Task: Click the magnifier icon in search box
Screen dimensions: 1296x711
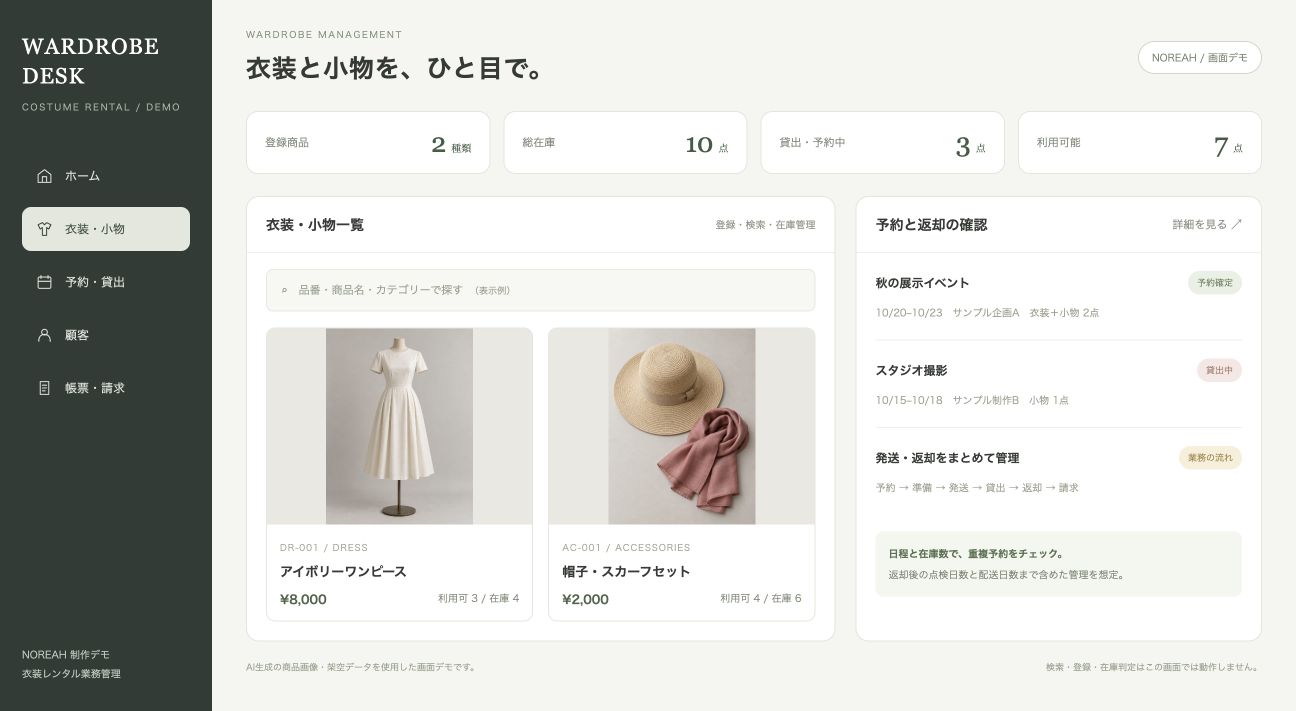Action: click(x=284, y=290)
